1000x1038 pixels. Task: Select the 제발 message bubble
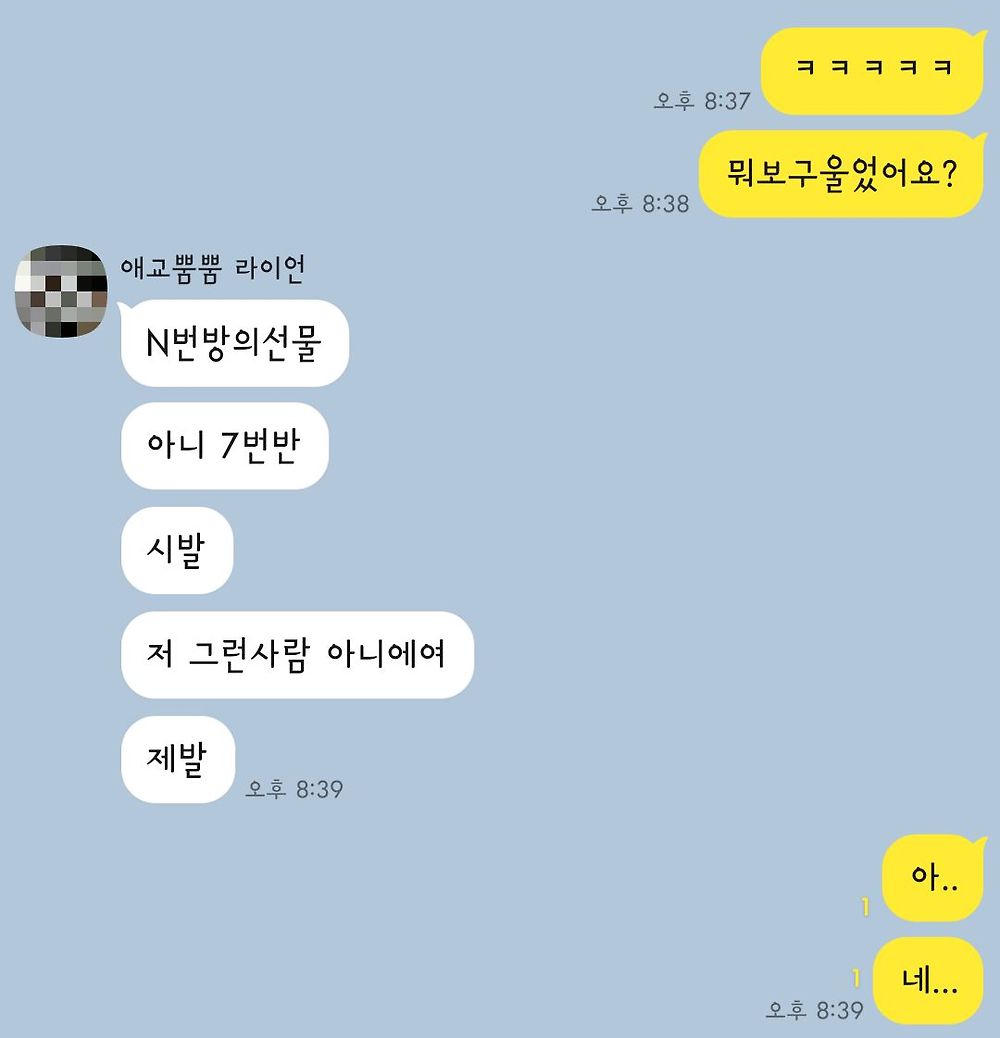pyautogui.click(x=178, y=759)
